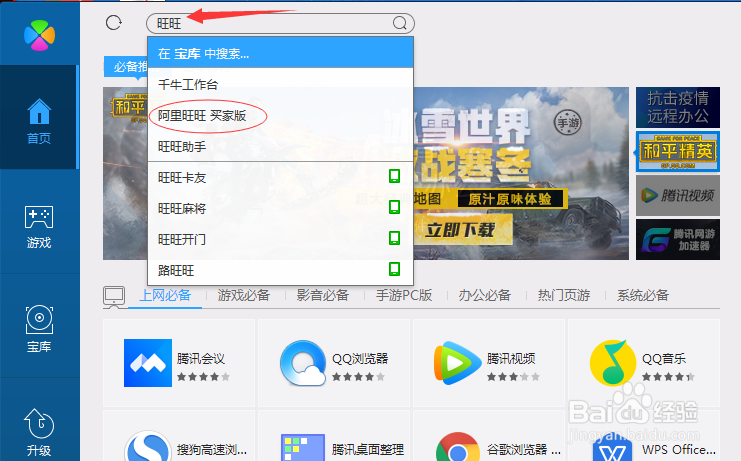Open 和平精英 banner thumbnail
This screenshot has width=741, height=461.
pyautogui.click(x=678, y=152)
